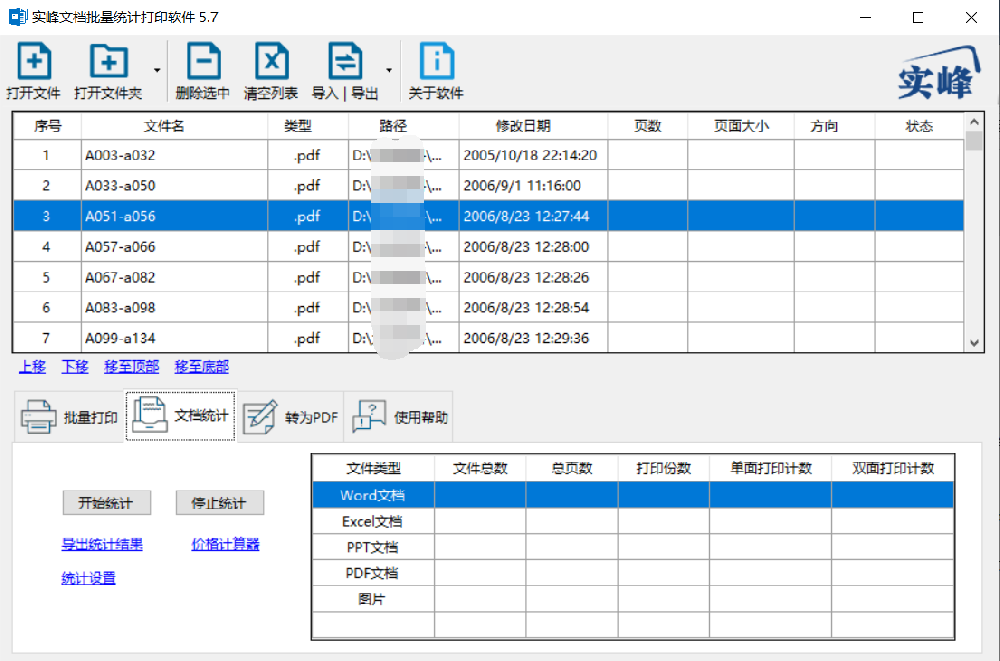Open the 导出统计结果 link
Screen dimensions: 1000x661
click(x=102, y=544)
